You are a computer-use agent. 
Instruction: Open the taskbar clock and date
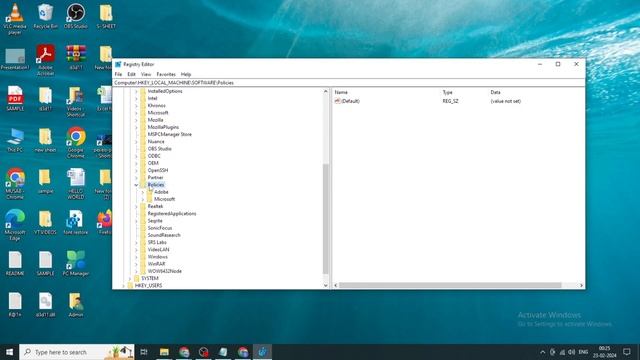(x=604, y=352)
